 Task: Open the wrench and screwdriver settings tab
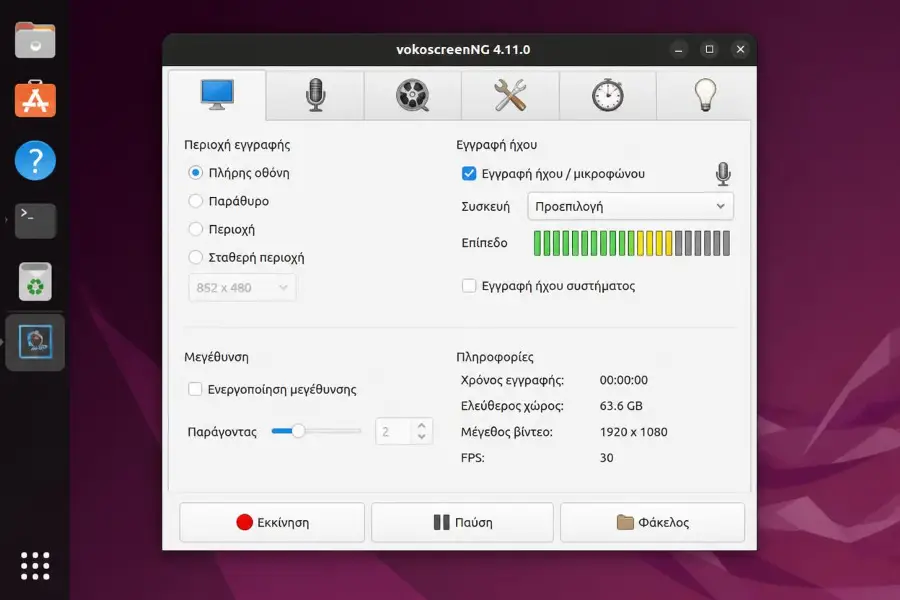point(510,95)
